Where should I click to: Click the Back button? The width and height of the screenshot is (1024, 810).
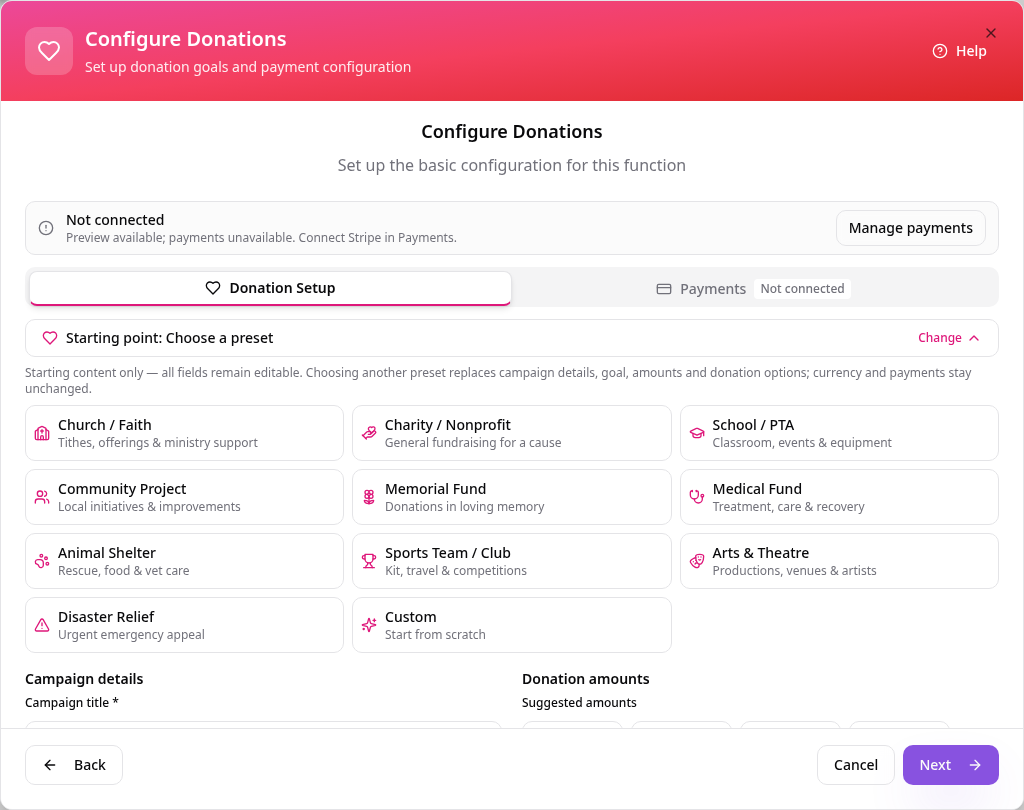point(74,765)
